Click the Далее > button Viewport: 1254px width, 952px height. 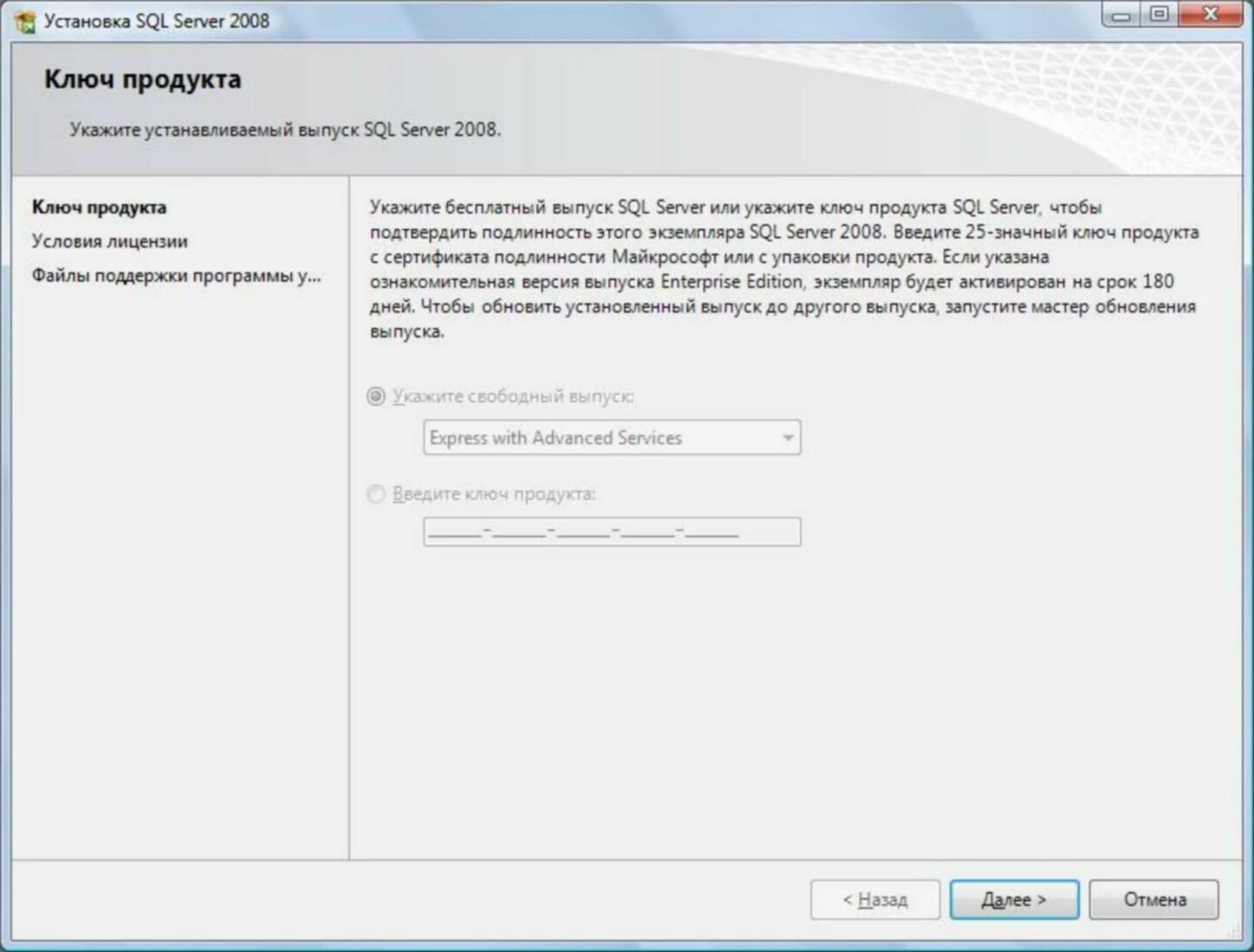[1014, 900]
